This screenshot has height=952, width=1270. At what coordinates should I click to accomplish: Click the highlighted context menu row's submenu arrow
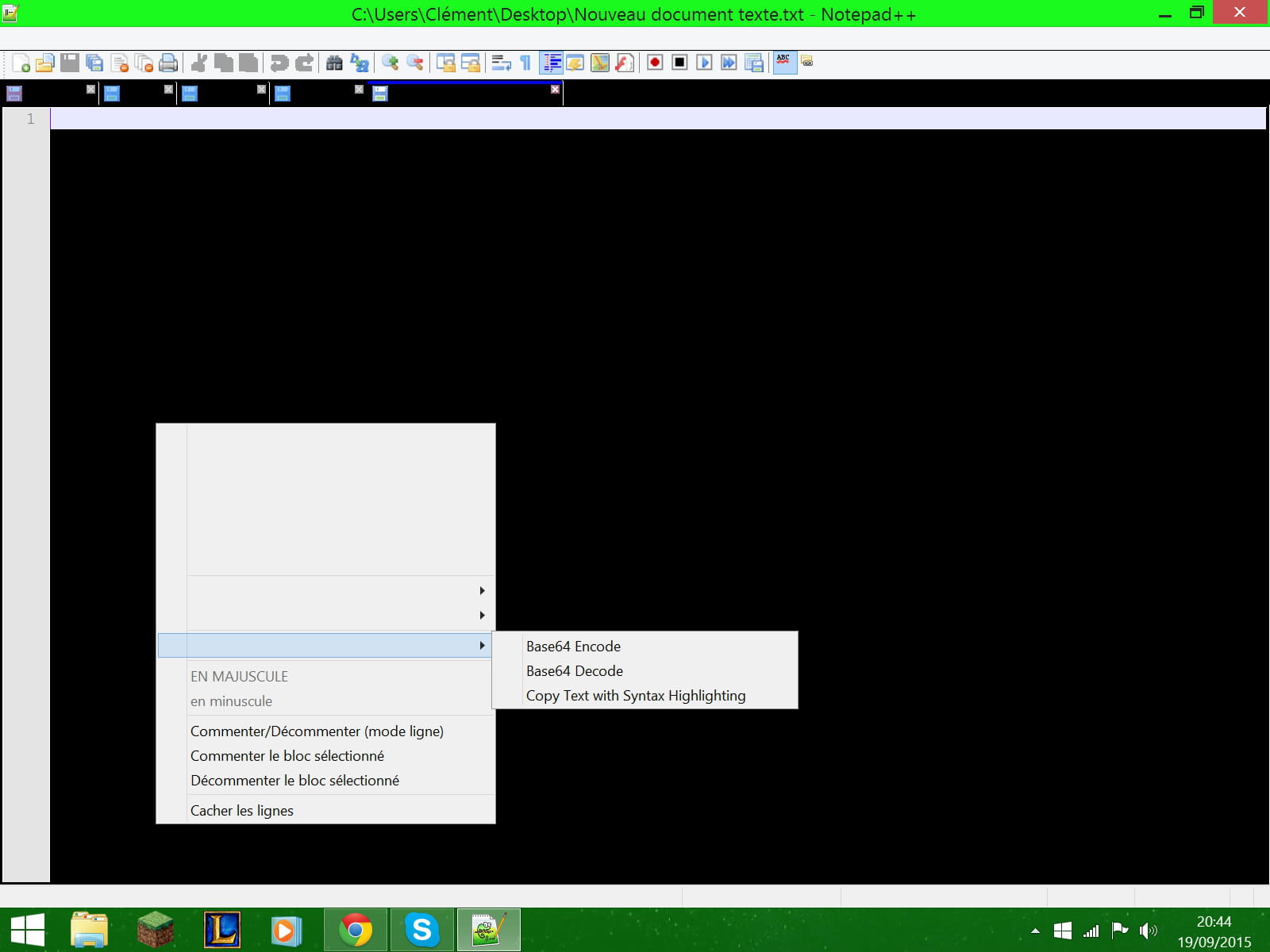tap(482, 646)
